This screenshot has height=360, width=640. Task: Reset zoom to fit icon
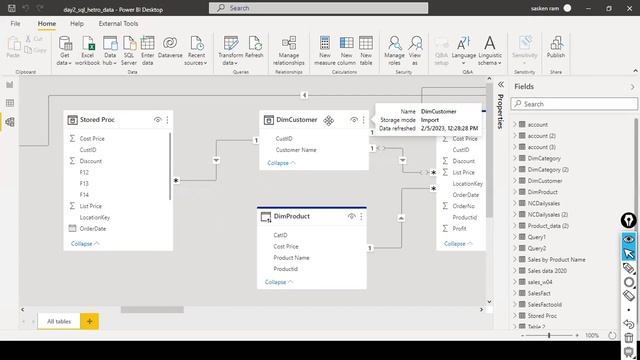(x=612, y=336)
